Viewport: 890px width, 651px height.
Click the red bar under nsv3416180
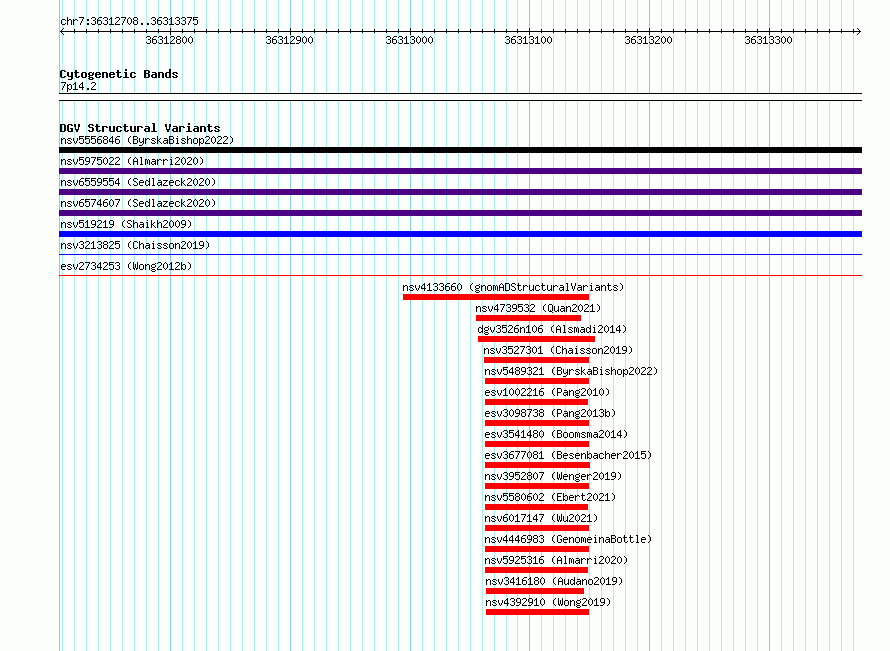tap(535, 591)
